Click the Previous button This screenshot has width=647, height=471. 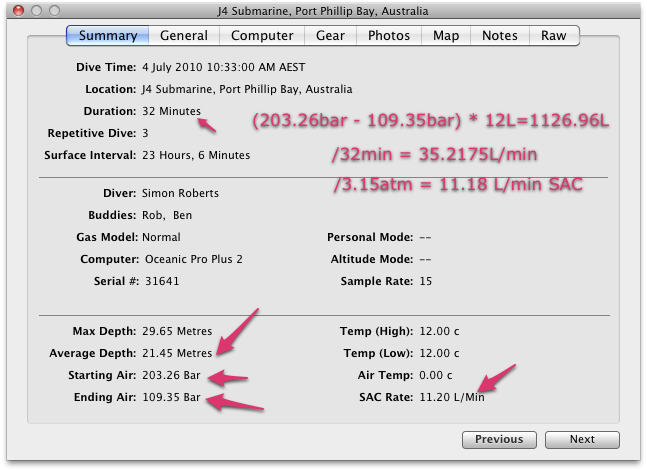(499, 439)
